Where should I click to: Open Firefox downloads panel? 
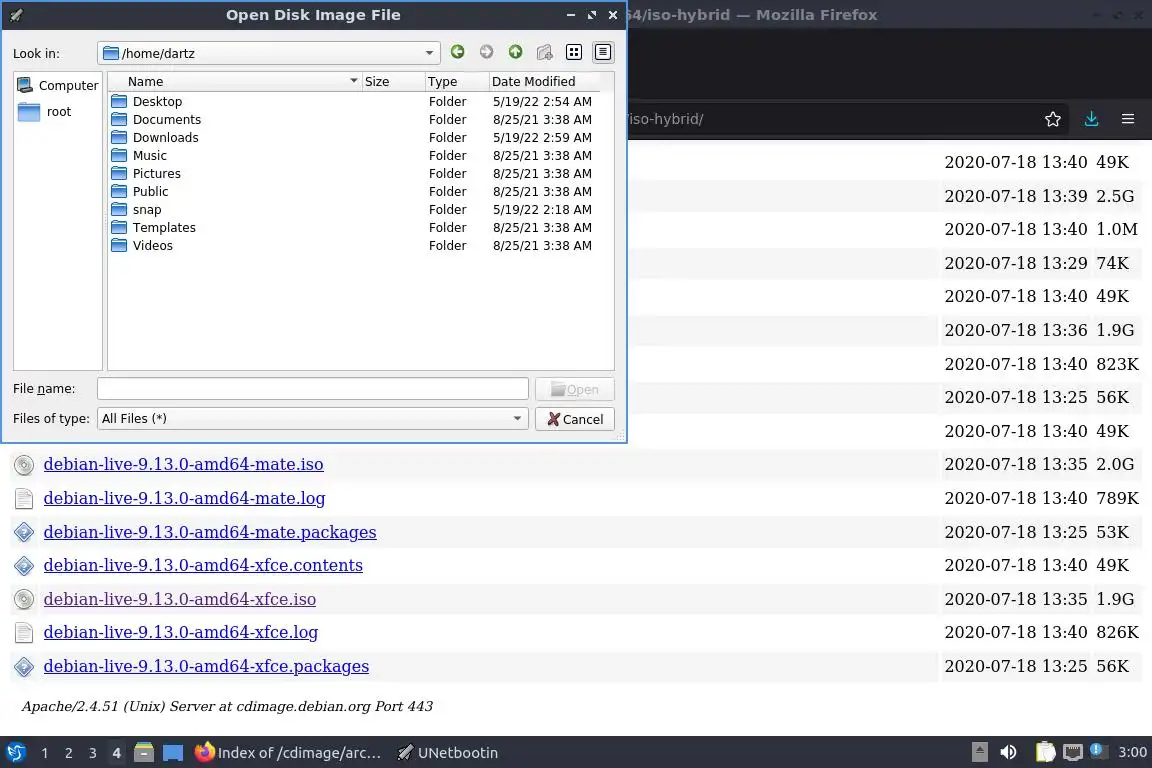point(1091,119)
